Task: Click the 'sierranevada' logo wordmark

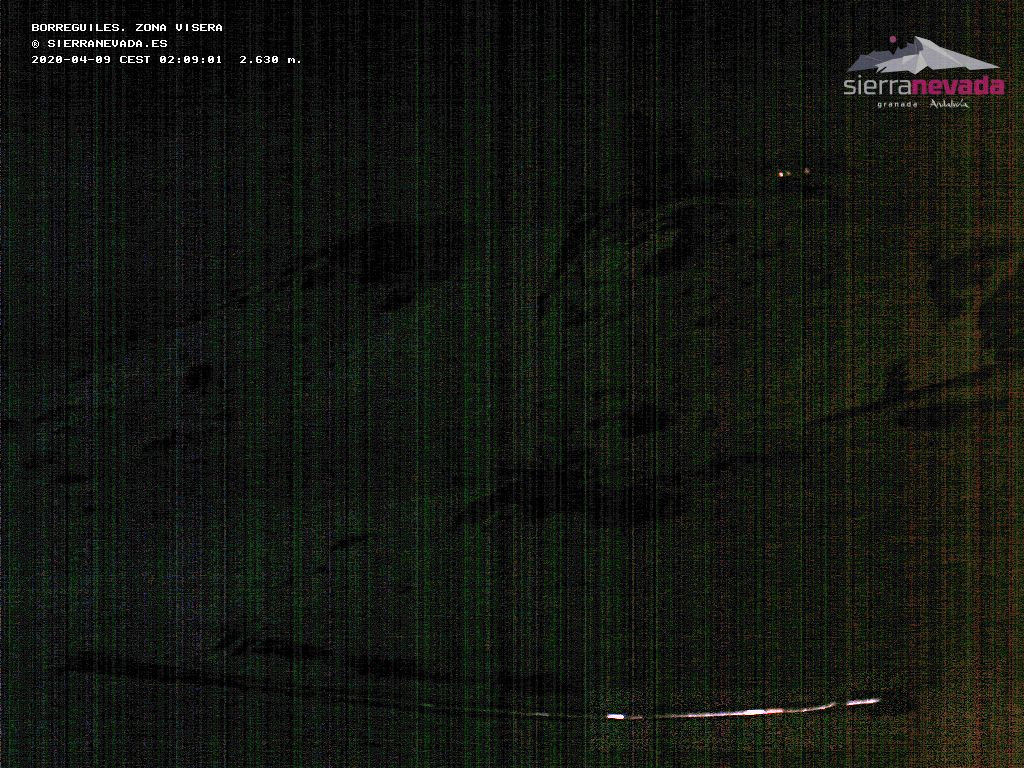Action: [923, 86]
